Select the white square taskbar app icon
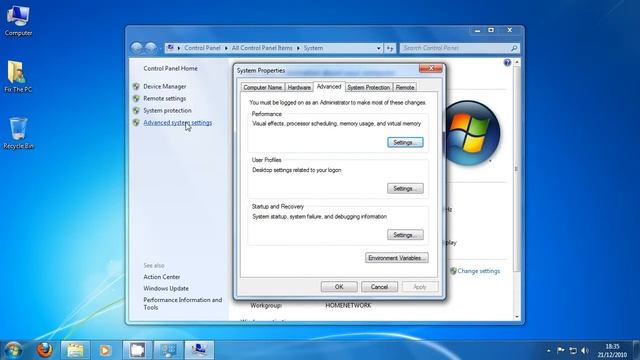Image resolution: width=640 pixels, height=360 pixels. (x=138, y=350)
